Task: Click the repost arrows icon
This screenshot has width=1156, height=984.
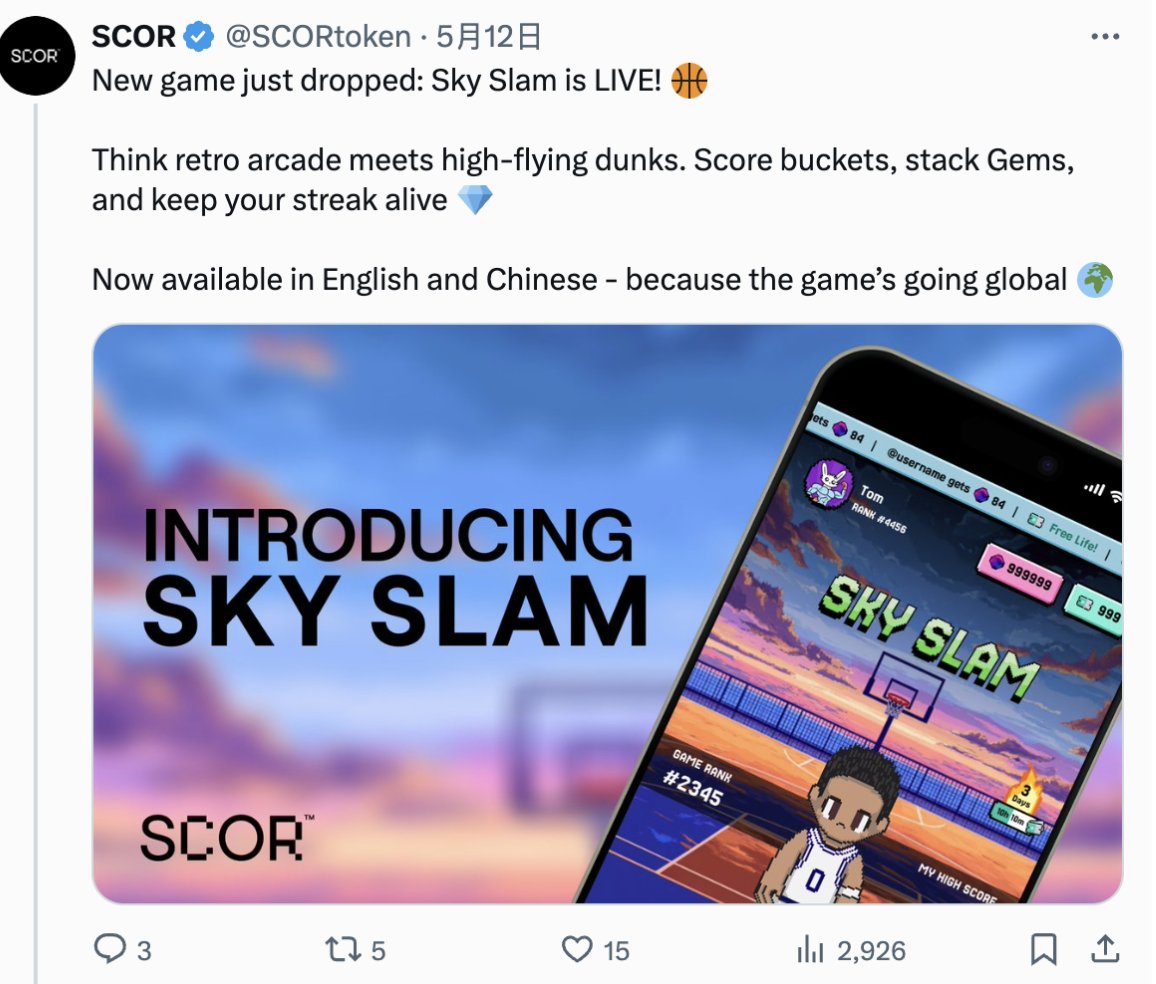Action: (x=344, y=949)
